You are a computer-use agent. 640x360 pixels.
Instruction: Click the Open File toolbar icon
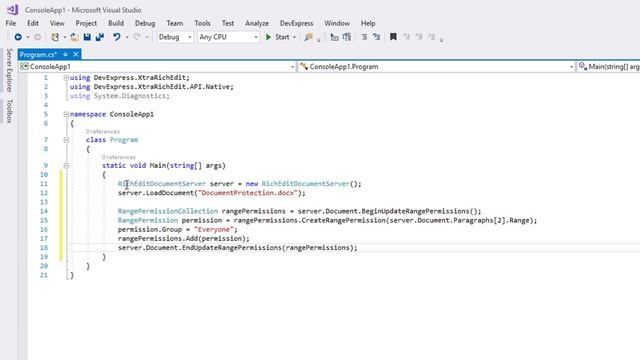click(74, 37)
